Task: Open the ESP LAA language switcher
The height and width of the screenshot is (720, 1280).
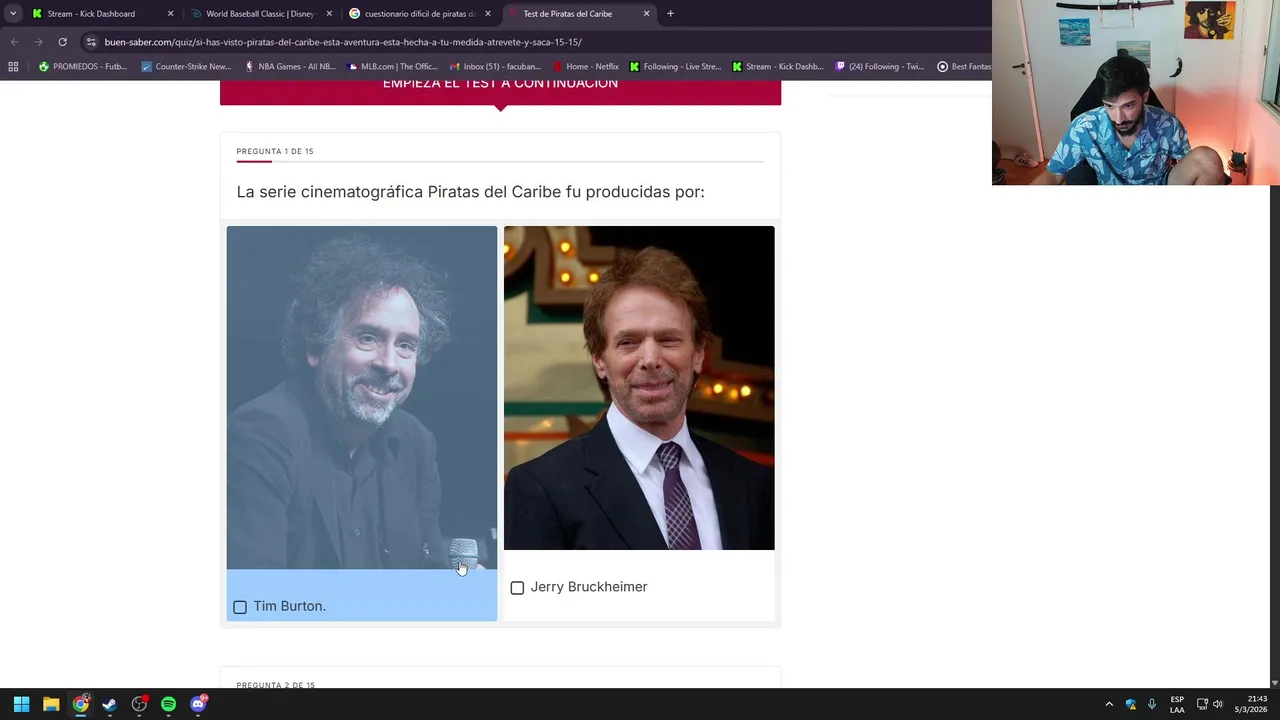Action: click(x=1177, y=704)
